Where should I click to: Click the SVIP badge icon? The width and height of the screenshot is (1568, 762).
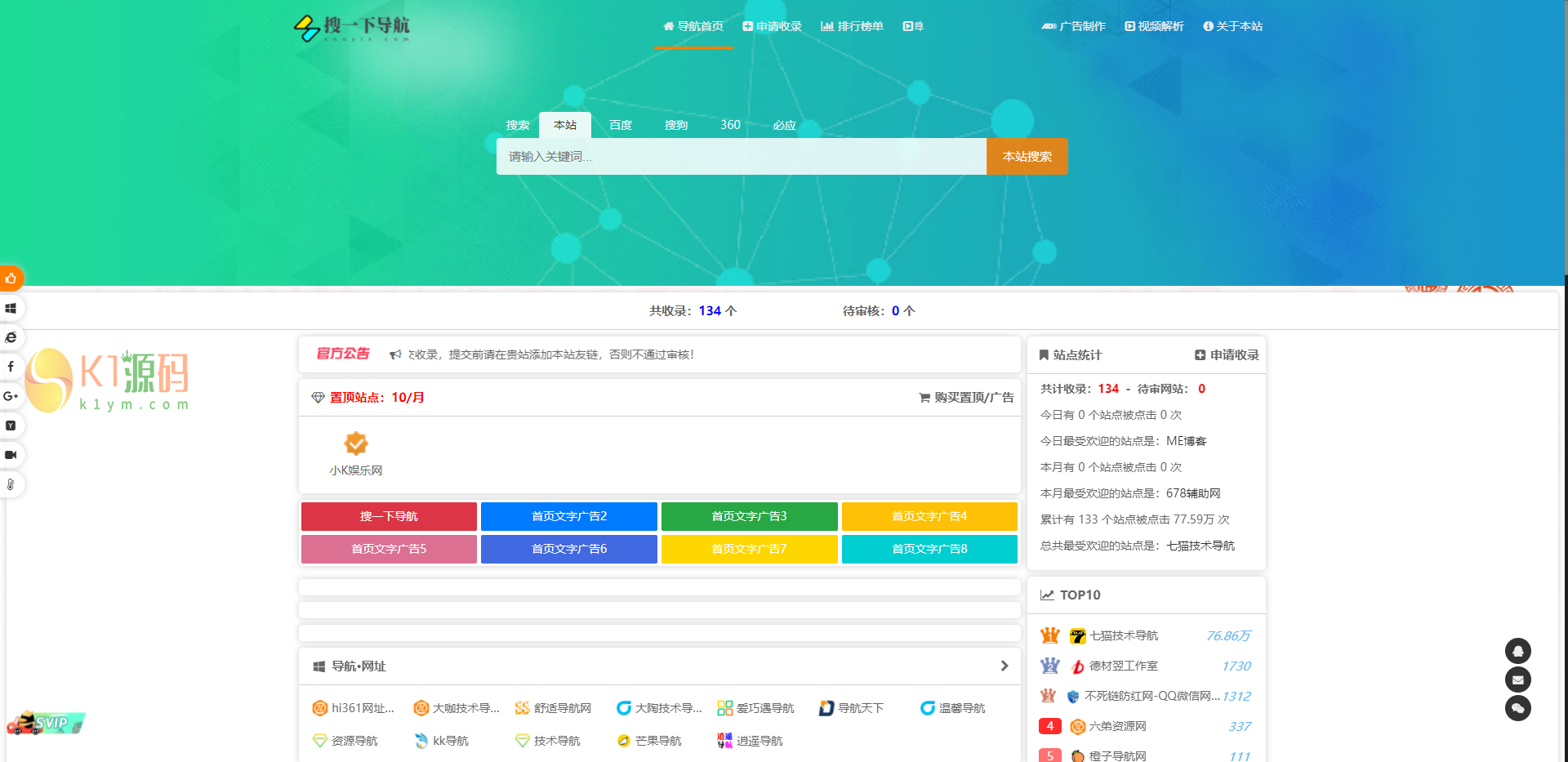point(46,723)
